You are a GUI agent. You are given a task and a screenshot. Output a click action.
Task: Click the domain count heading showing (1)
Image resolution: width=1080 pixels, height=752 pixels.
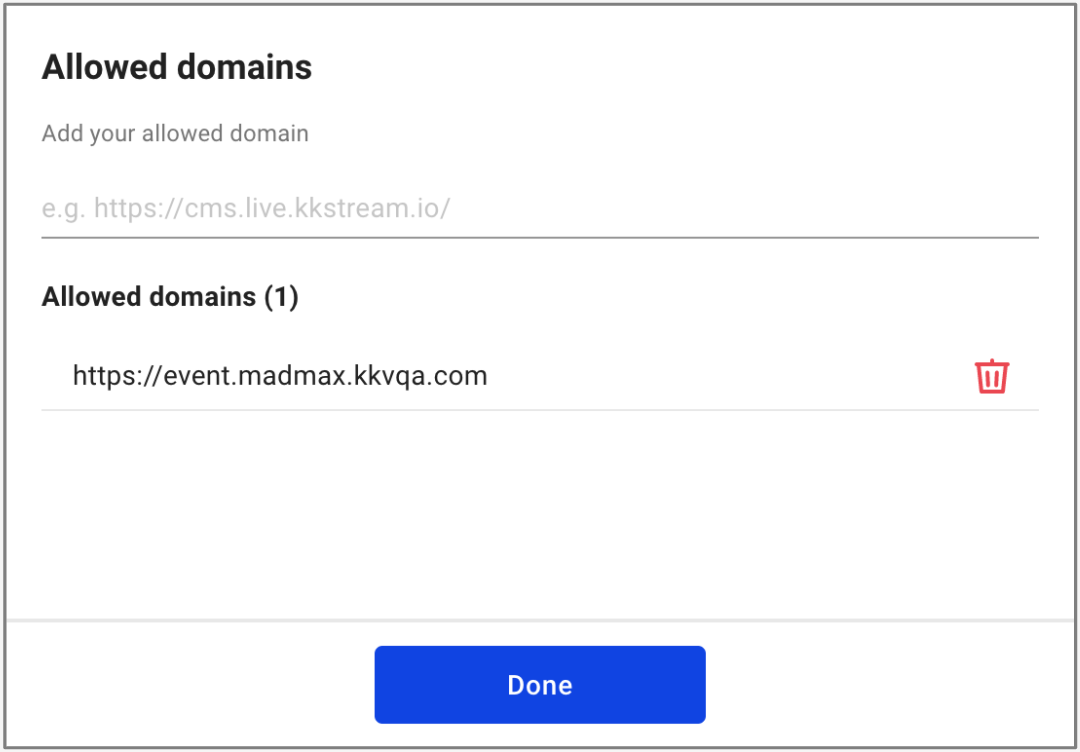coord(170,297)
